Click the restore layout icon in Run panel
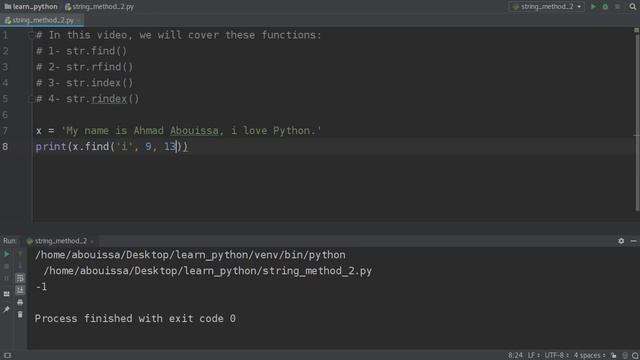 [x=7, y=293]
